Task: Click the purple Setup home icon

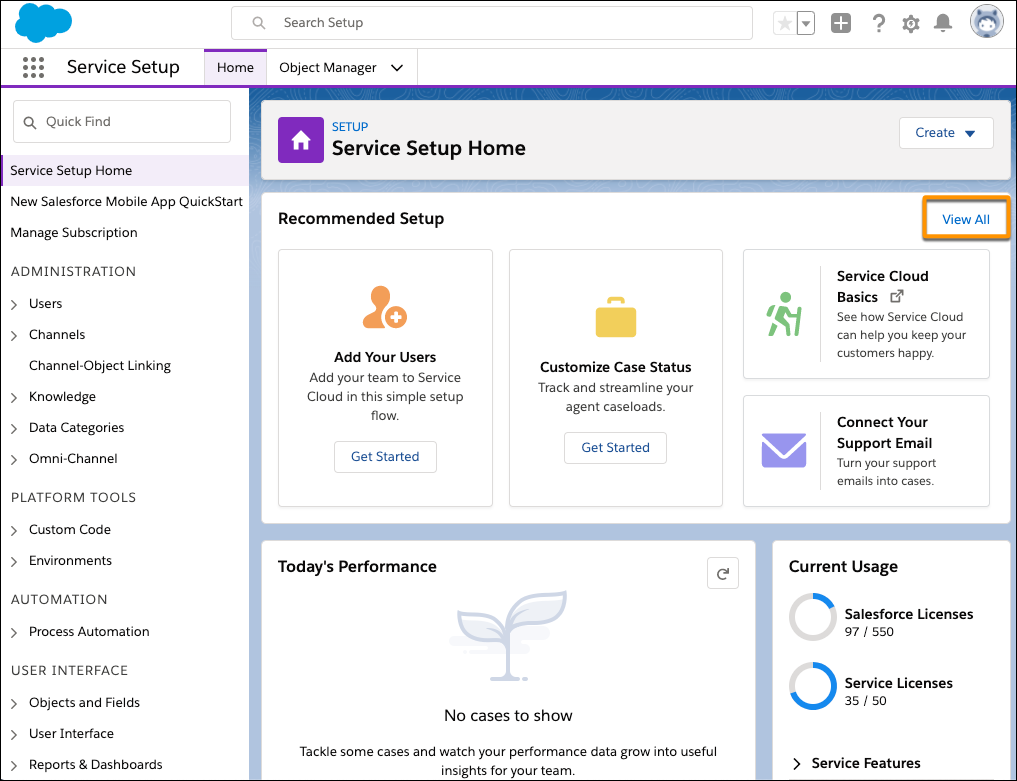Action: coord(301,140)
